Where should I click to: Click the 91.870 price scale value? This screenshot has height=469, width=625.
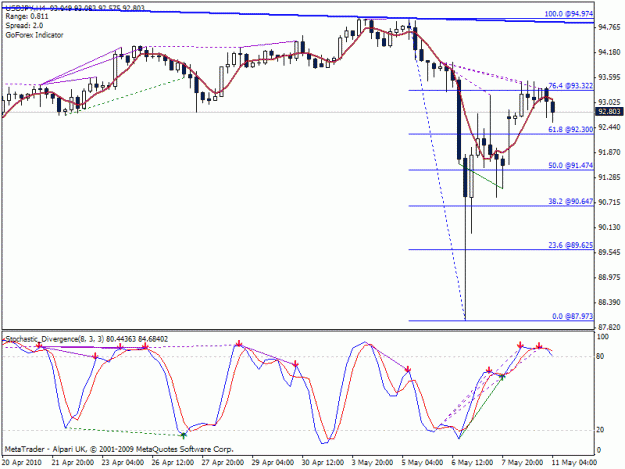click(609, 152)
